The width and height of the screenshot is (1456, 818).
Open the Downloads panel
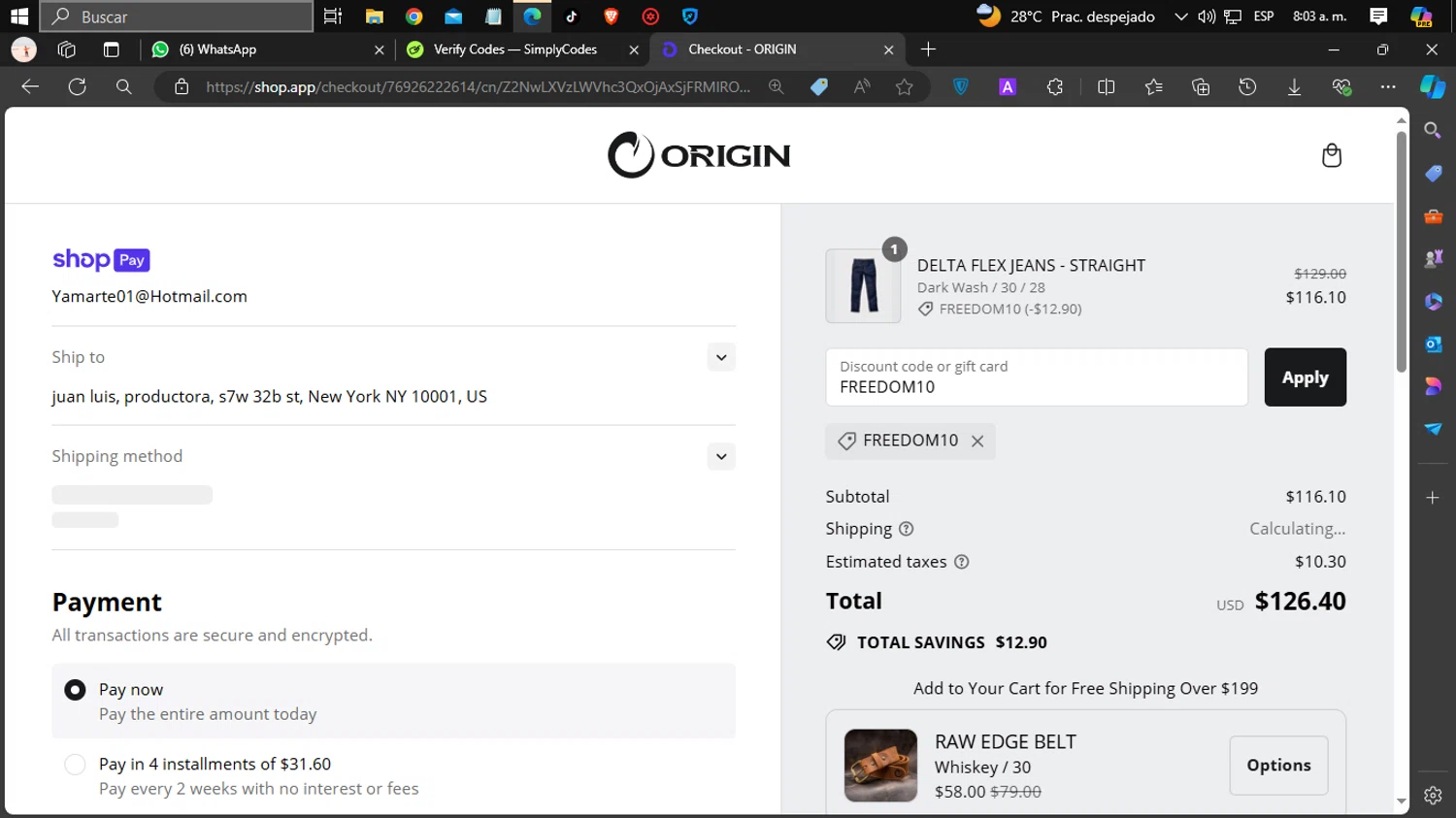coord(1294,87)
